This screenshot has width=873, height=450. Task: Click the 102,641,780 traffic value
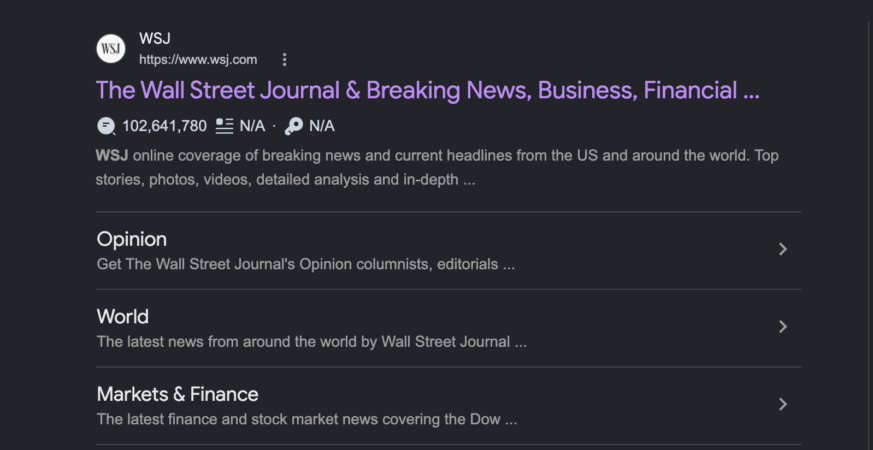coord(164,126)
